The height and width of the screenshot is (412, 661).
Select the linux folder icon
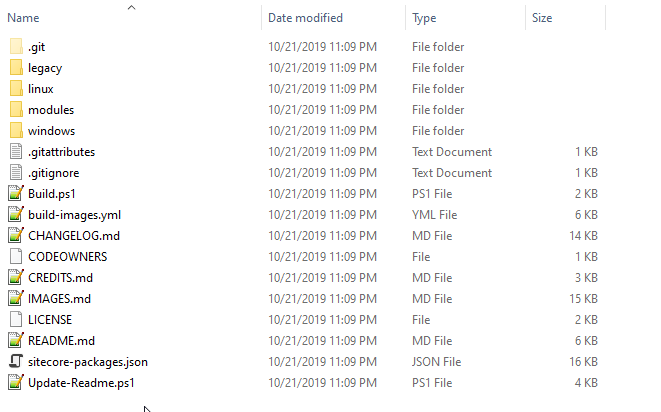pos(16,89)
